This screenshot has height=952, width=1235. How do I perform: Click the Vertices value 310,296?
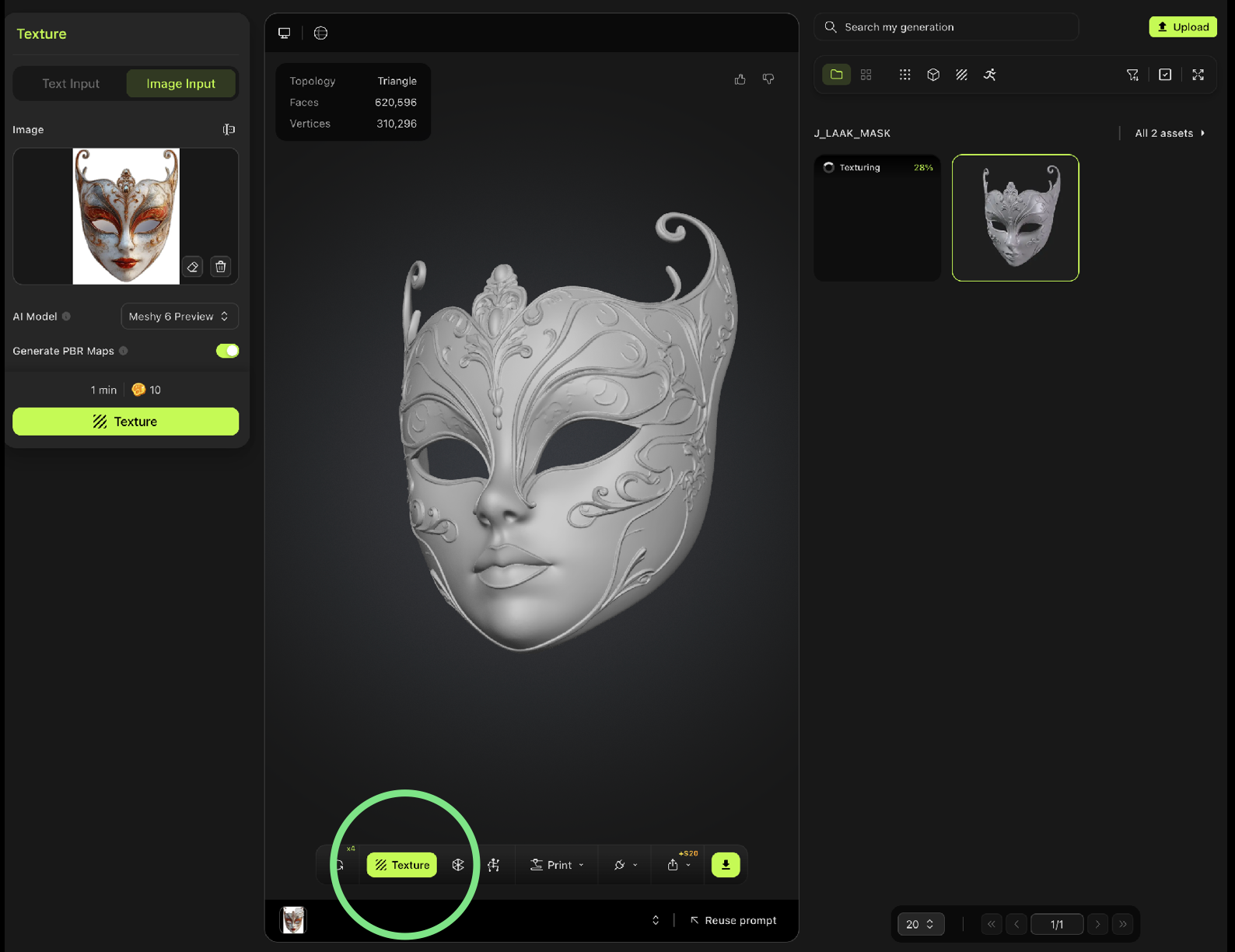pyautogui.click(x=397, y=124)
